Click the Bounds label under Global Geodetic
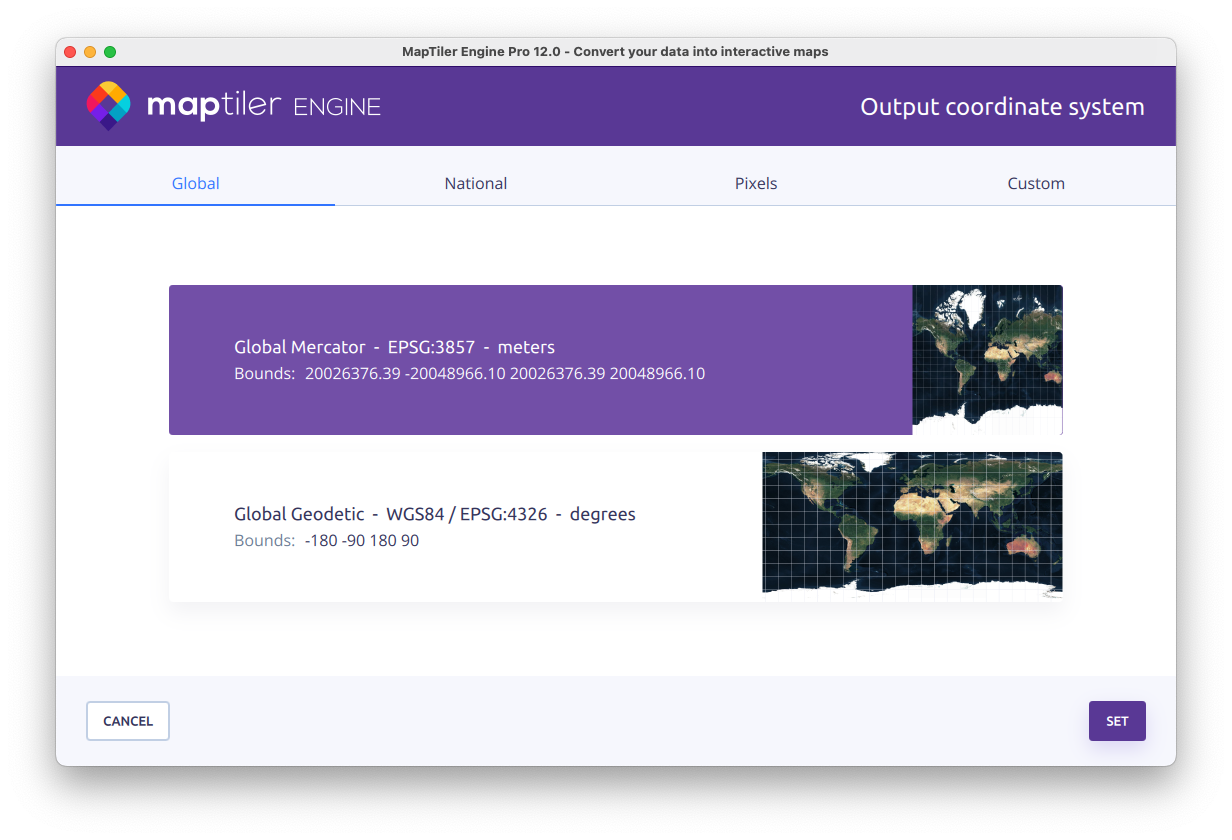 pyautogui.click(x=265, y=541)
